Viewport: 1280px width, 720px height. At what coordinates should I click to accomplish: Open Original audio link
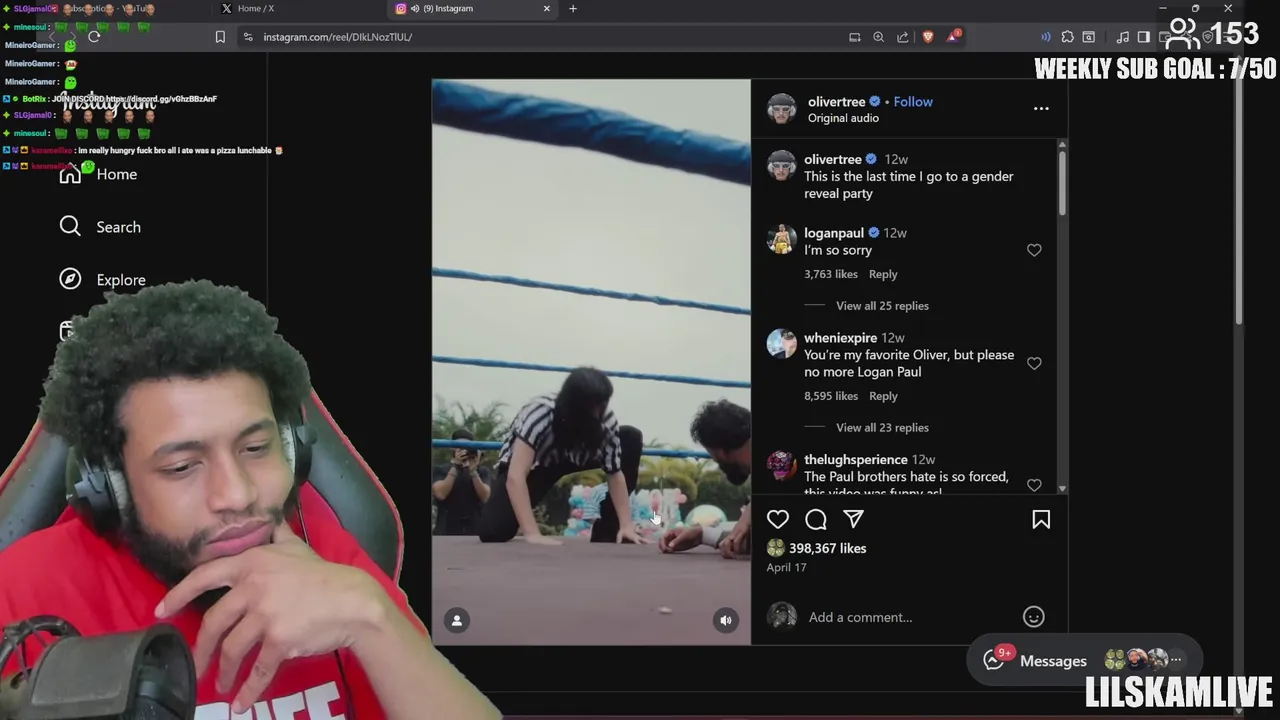coord(843,118)
